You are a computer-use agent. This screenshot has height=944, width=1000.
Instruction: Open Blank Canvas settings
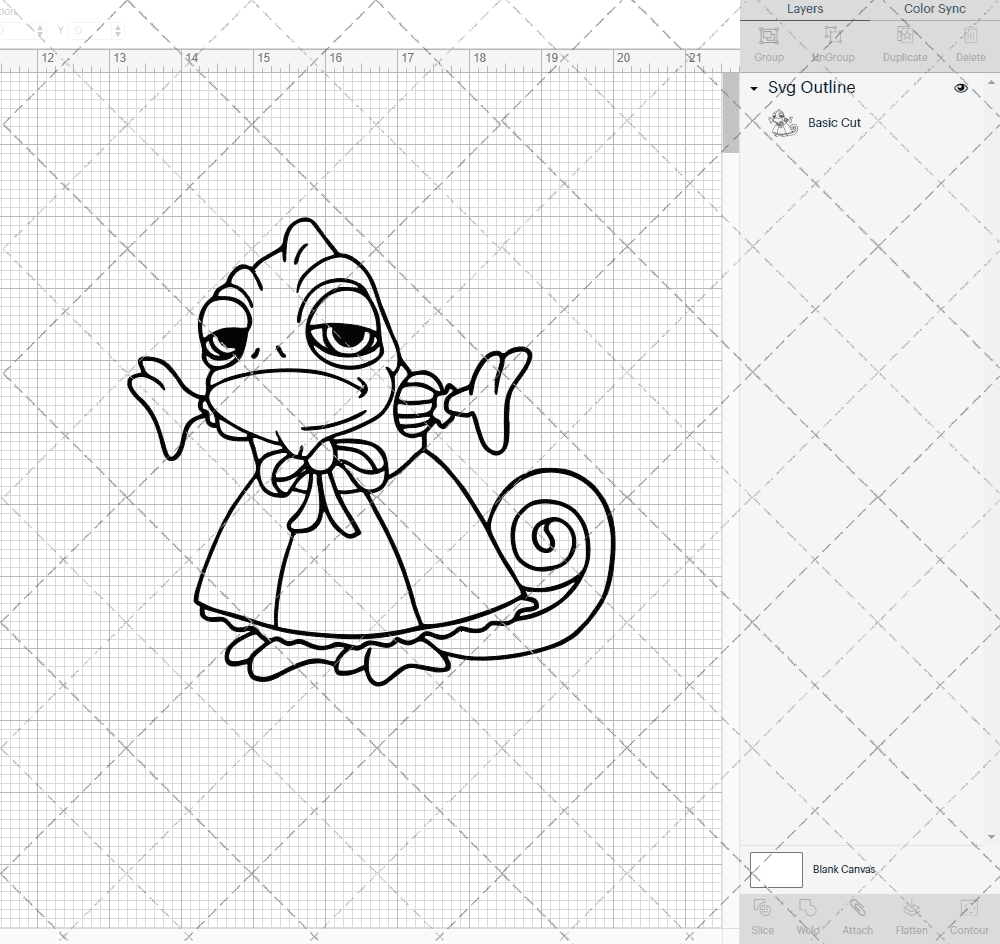[845, 869]
